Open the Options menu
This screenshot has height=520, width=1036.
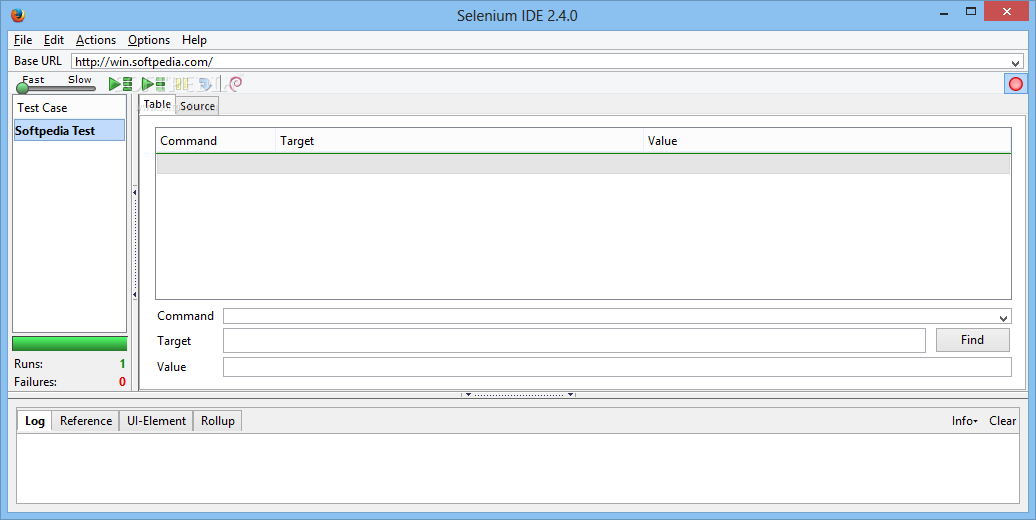click(x=149, y=40)
